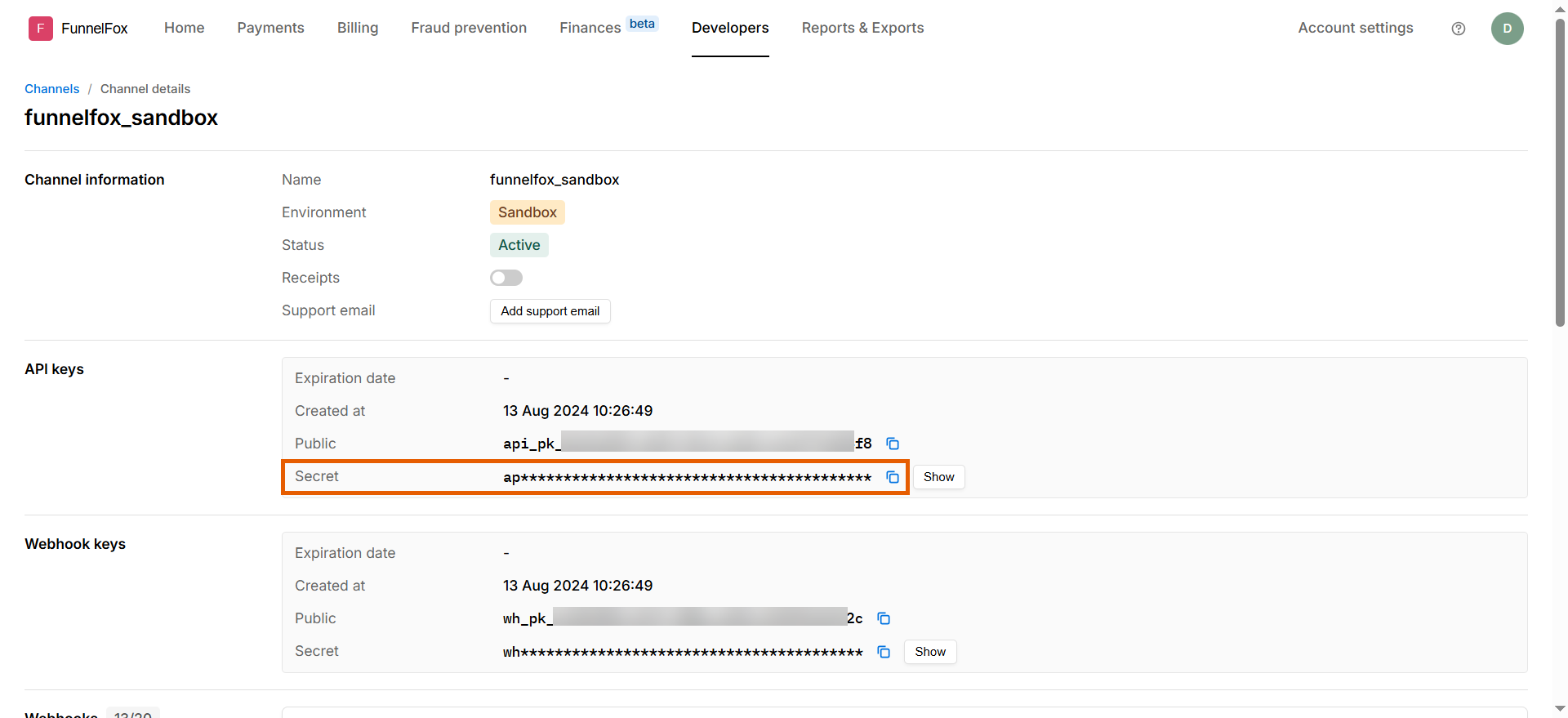Click the FunnelFox brand name

tap(95, 29)
